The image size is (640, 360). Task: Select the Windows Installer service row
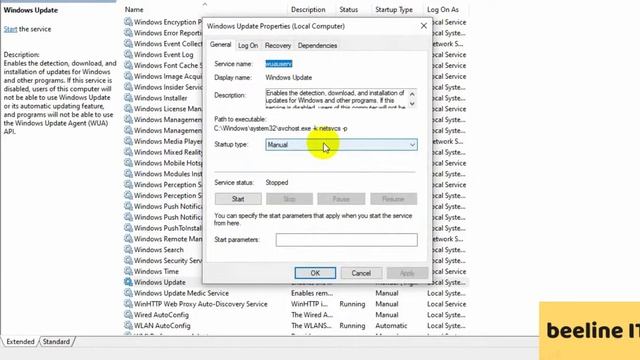pyautogui.click(x=162, y=98)
